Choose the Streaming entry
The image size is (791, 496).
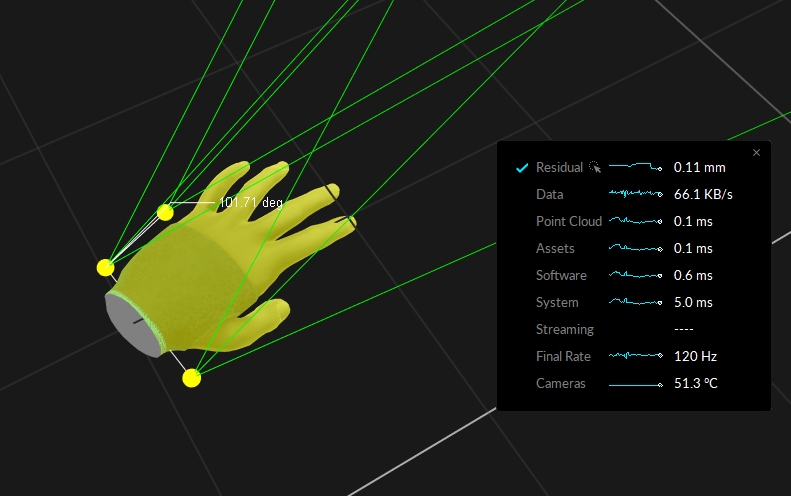564,329
